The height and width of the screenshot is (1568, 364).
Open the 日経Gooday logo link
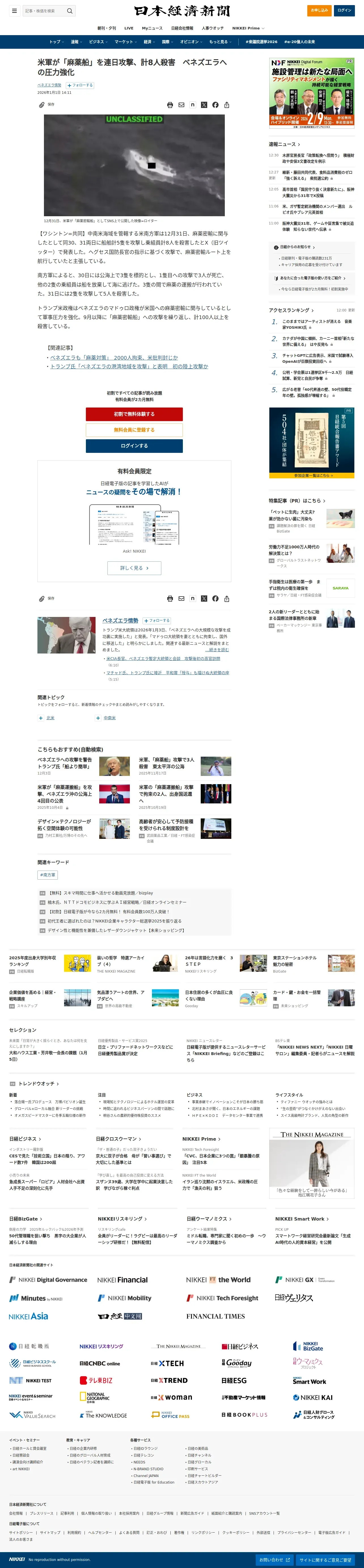coord(237,1363)
